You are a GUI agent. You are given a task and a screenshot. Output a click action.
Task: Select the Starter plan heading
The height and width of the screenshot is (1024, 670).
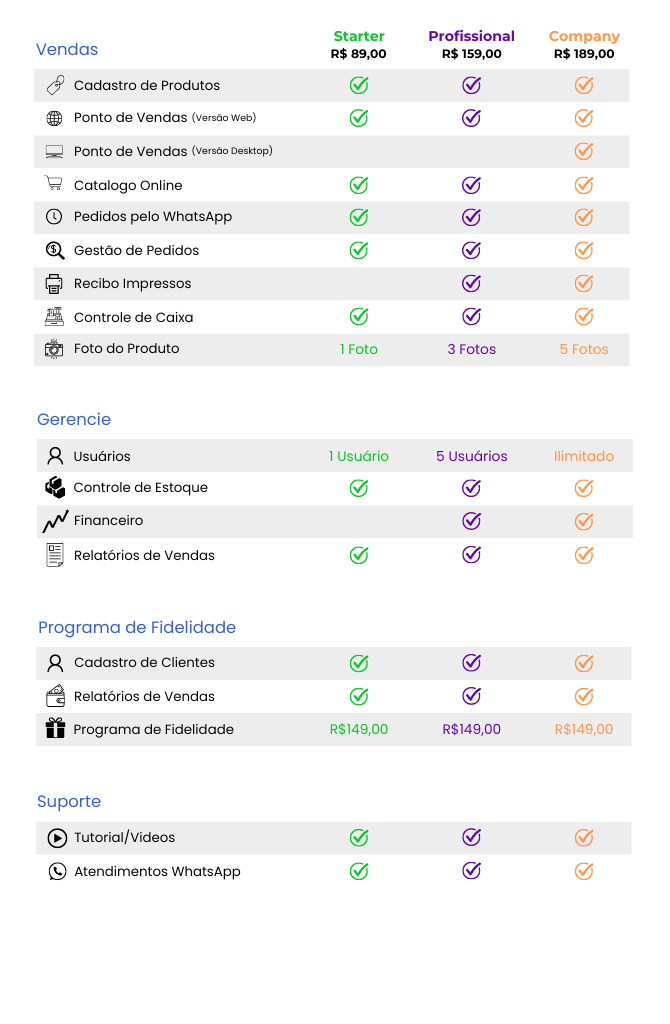pos(359,36)
